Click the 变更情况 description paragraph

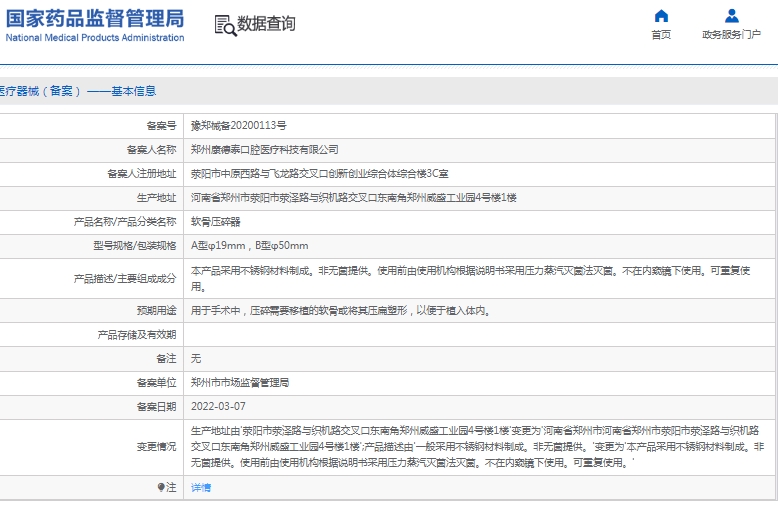(x=477, y=446)
